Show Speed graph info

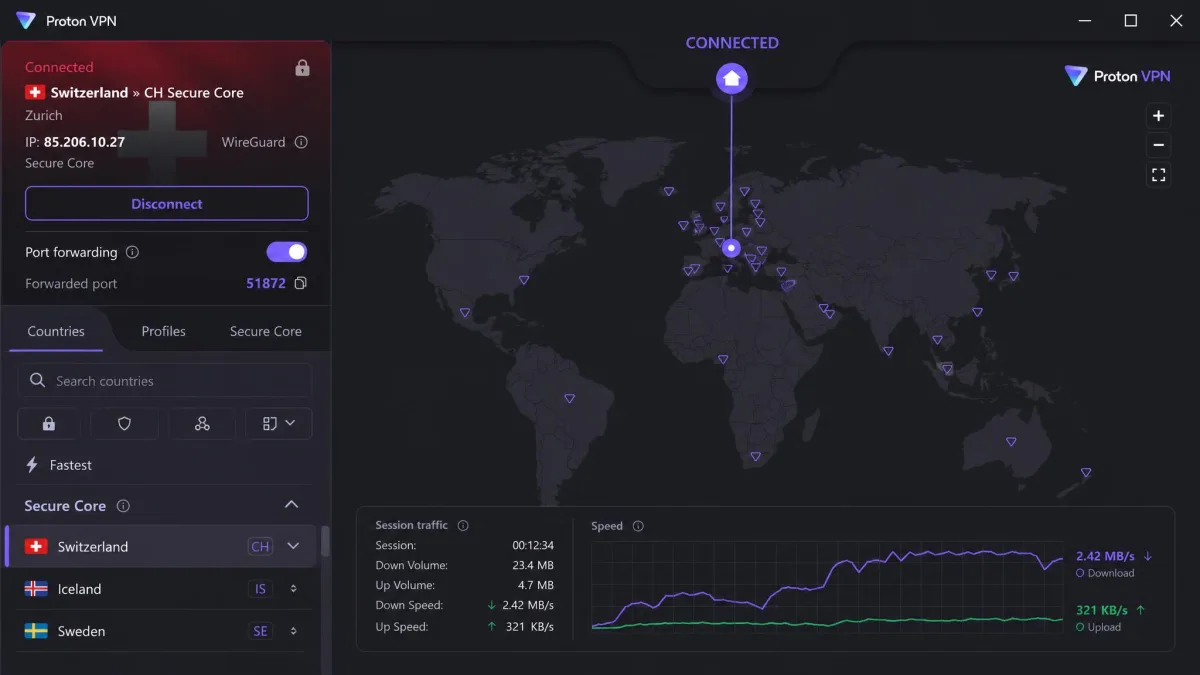pos(638,526)
